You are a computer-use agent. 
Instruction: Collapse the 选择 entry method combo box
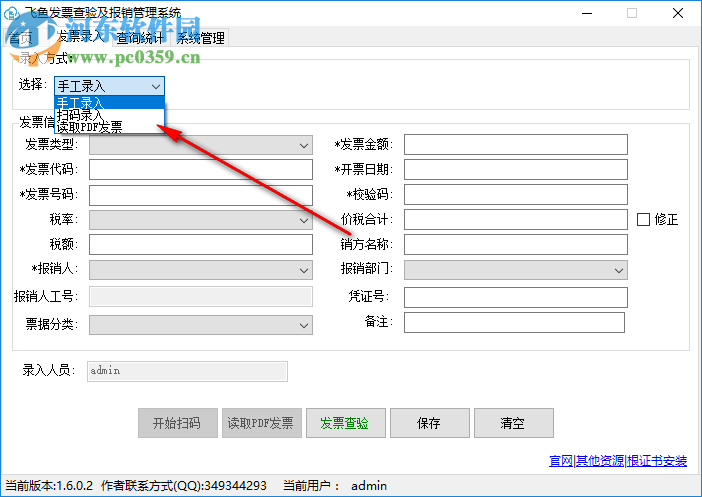coord(110,86)
